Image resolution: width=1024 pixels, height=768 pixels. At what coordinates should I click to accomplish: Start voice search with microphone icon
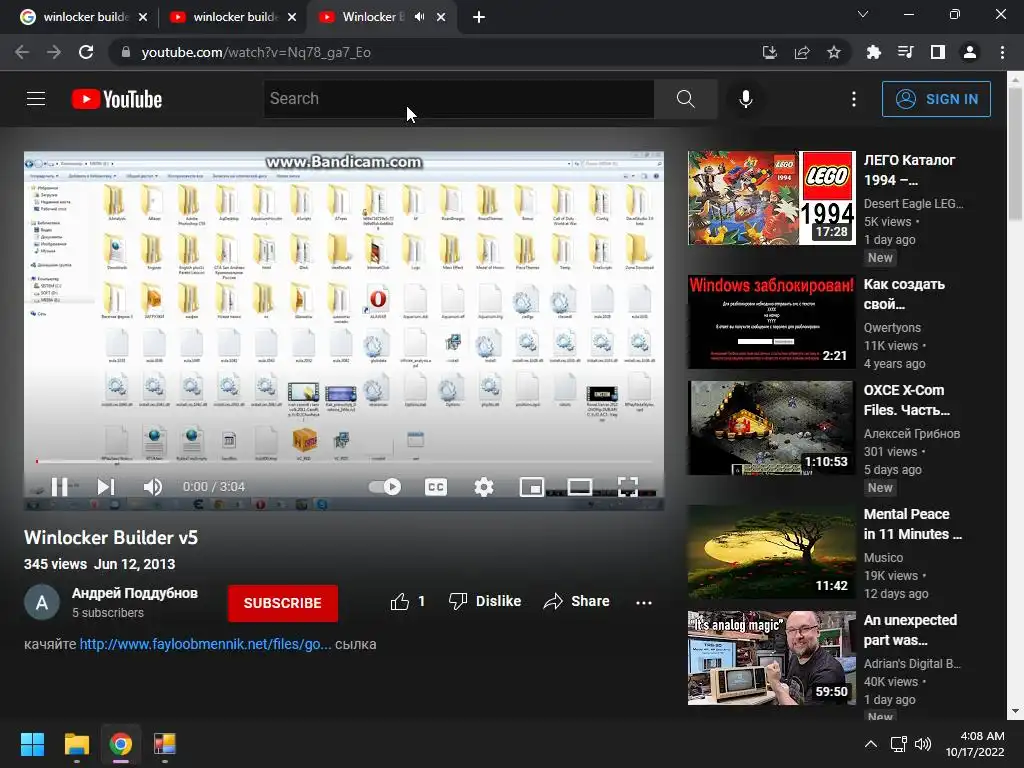tap(746, 99)
